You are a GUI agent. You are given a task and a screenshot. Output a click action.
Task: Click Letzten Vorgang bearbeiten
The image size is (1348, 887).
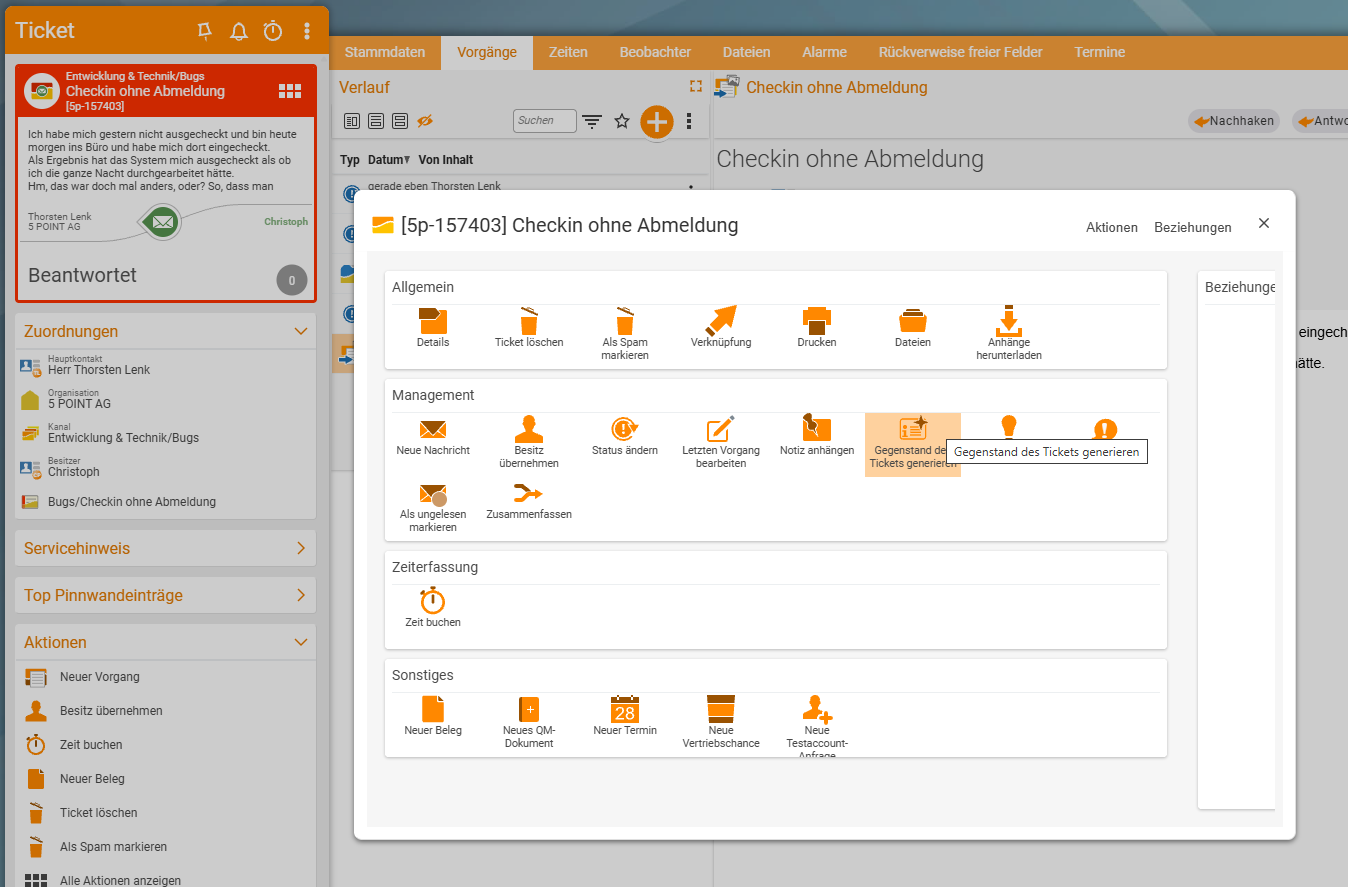(721, 442)
